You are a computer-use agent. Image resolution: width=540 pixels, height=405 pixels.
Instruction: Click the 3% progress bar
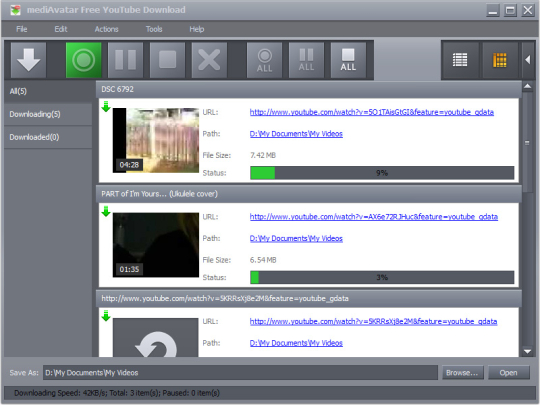coord(382,277)
